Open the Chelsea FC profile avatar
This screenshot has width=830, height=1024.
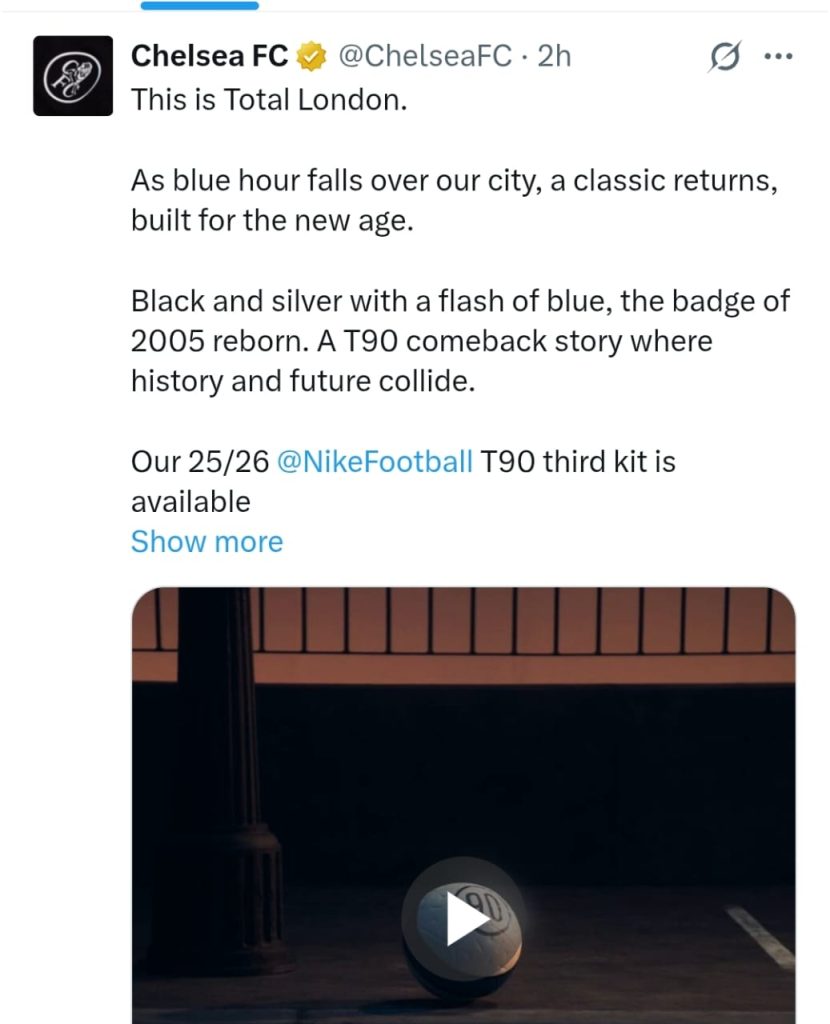pyautogui.click(x=73, y=76)
